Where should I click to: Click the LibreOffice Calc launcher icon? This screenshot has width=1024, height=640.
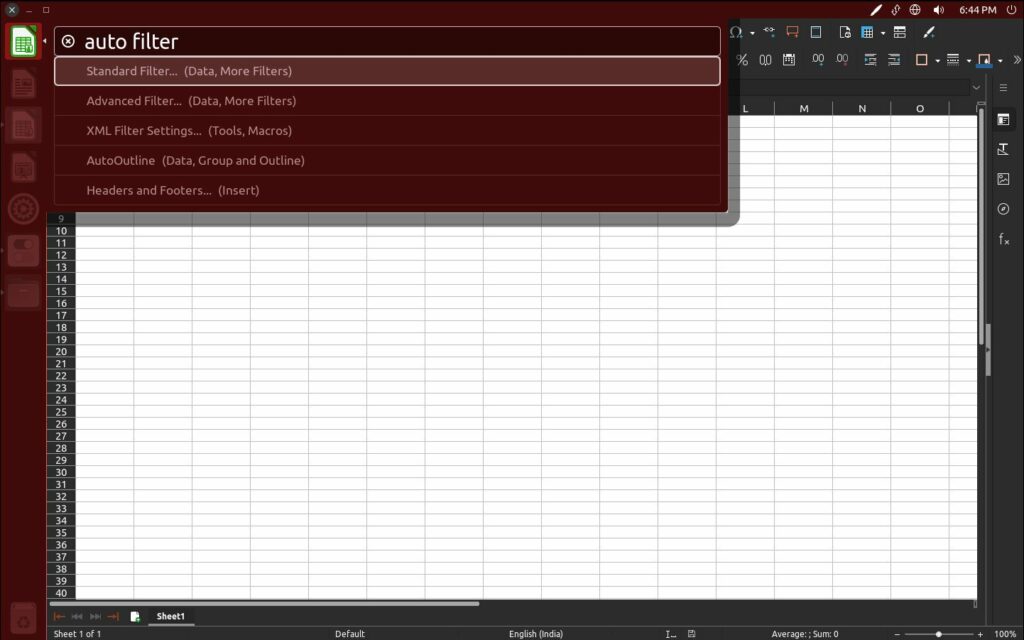(x=24, y=42)
